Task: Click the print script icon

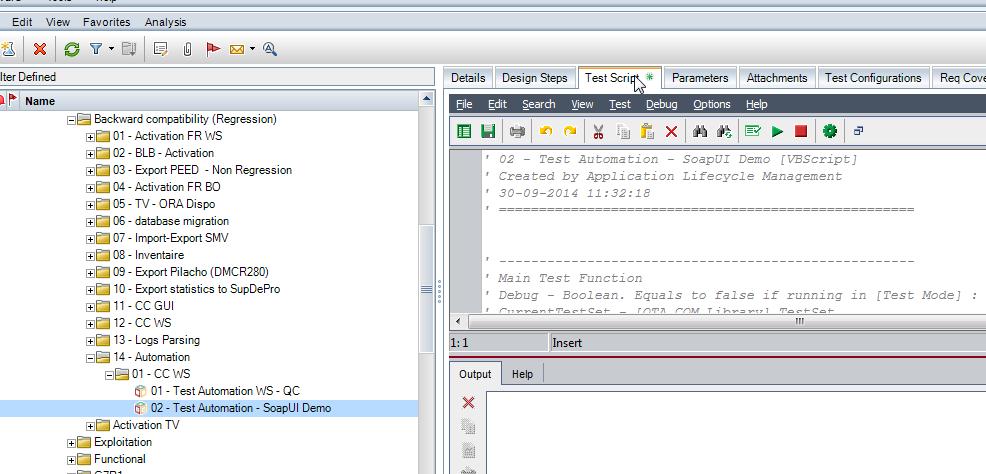Action: coord(517,131)
